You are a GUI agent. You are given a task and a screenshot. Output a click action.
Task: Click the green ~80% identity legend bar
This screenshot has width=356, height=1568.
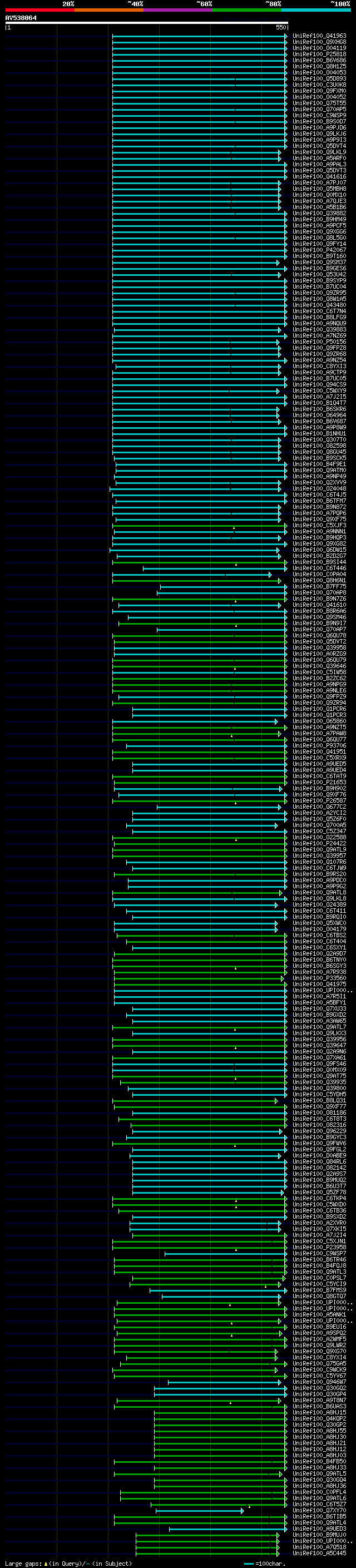247,10
